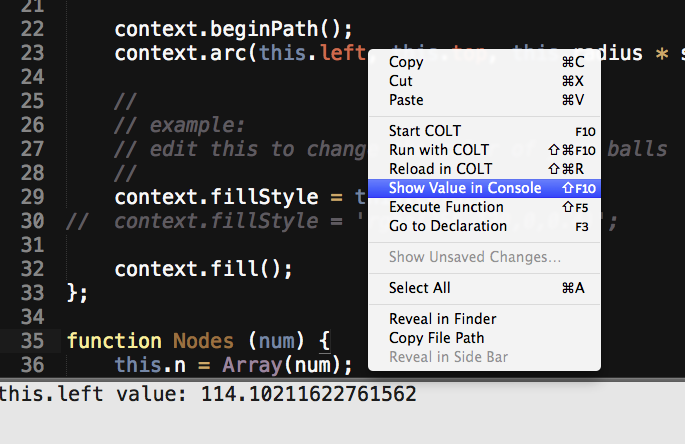The width and height of the screenshot is (685, 444).
Task: Choose Execute Function menu entry
Action: pyautogui.click(x=446, y=207)
